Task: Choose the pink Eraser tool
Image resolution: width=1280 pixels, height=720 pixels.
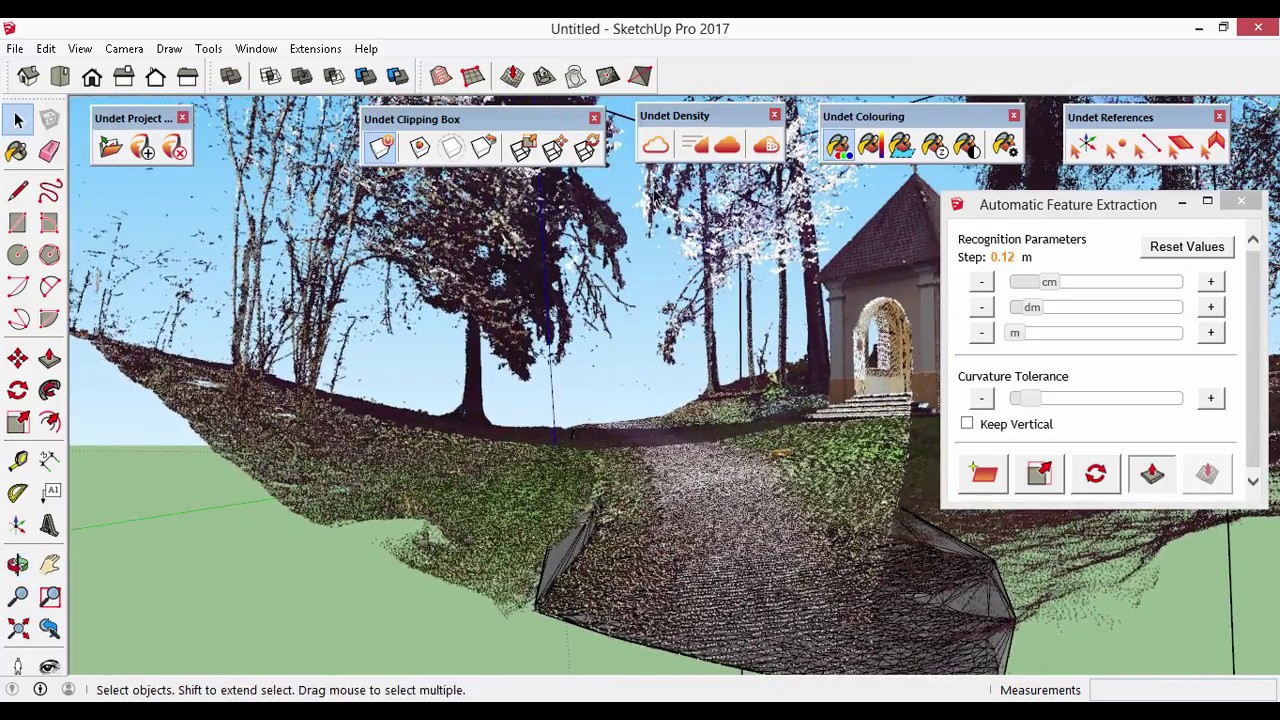Action: click(x=49, y=151)
